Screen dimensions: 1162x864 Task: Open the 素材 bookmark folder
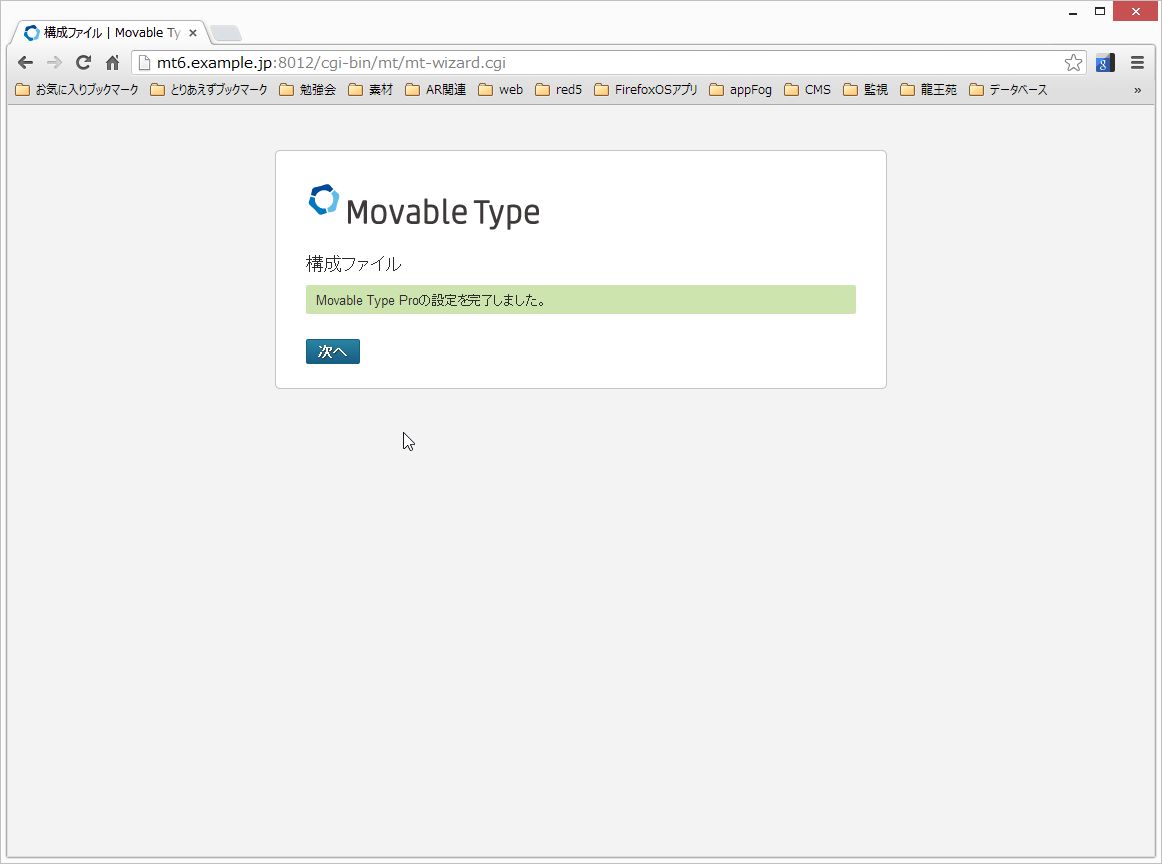click(371, 90)
